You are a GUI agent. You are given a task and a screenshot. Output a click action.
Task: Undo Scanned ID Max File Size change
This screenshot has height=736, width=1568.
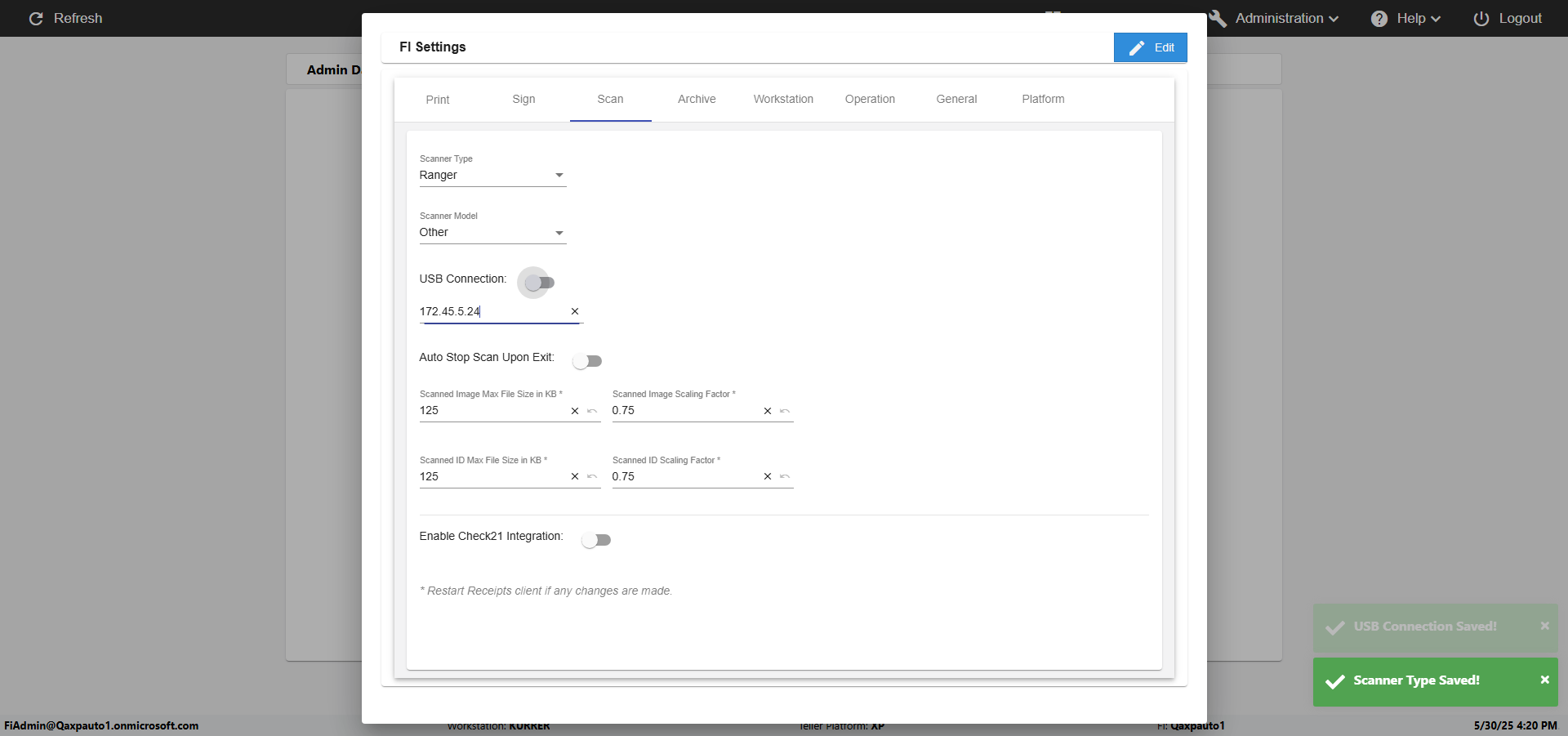pyautogui.click(x=592, y=476)
